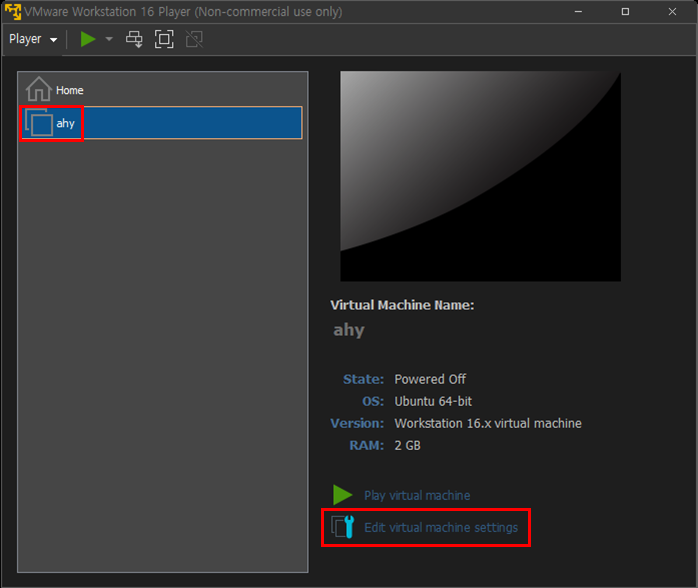Click the 2 GB RAM value

click(407, 446)
